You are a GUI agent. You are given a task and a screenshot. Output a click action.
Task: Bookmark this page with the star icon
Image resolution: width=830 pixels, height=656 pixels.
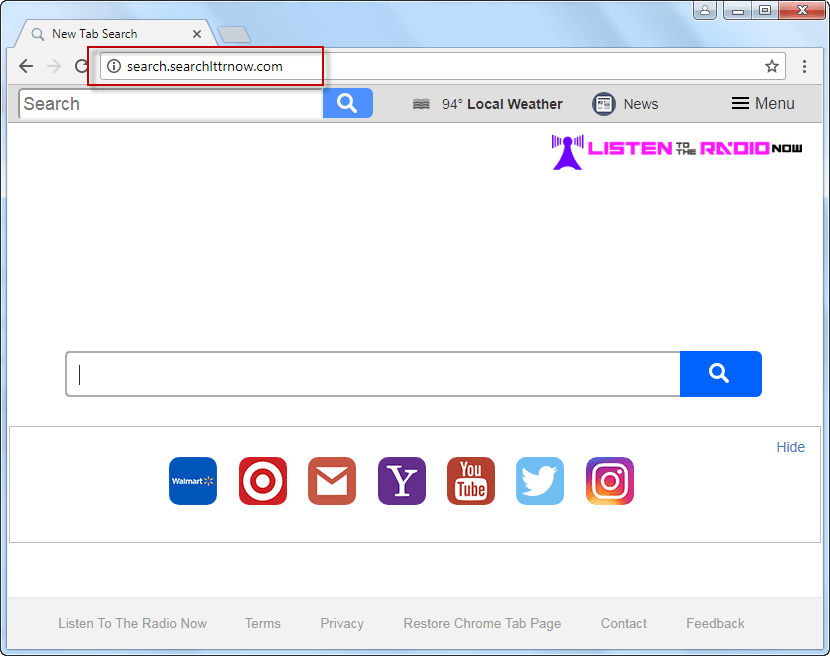[x=771, y=66]
